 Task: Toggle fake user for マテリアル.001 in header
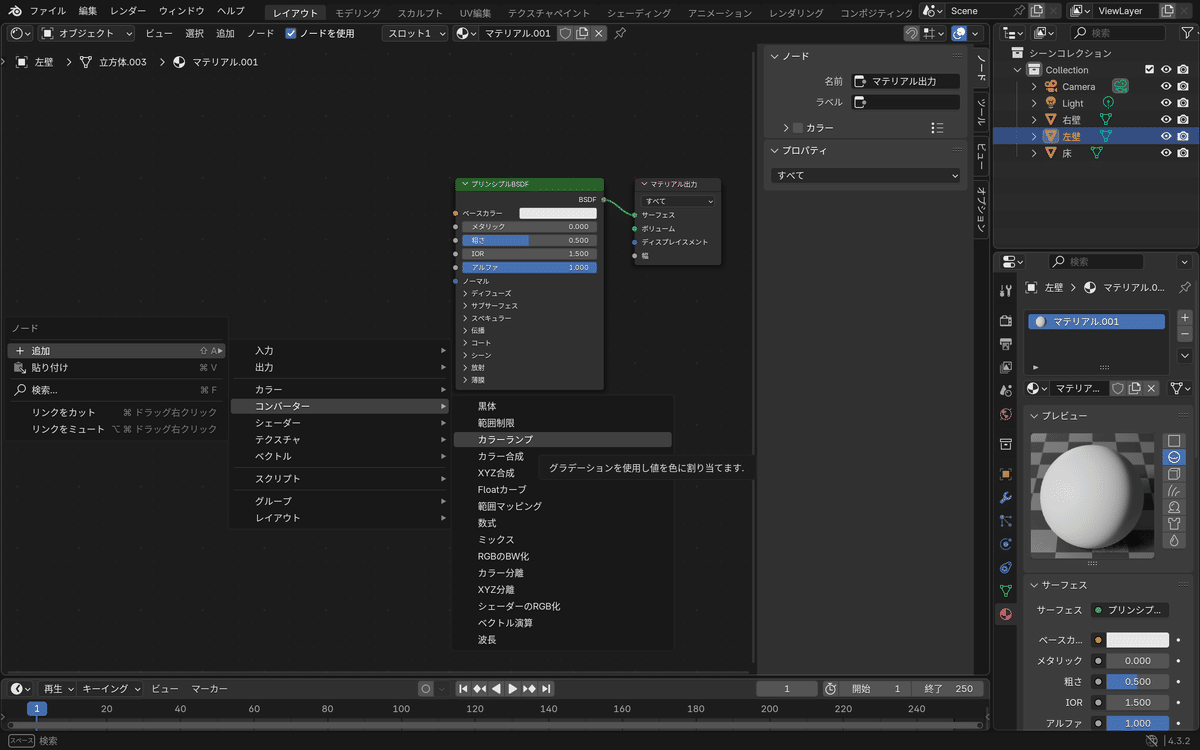click(565, 33)
